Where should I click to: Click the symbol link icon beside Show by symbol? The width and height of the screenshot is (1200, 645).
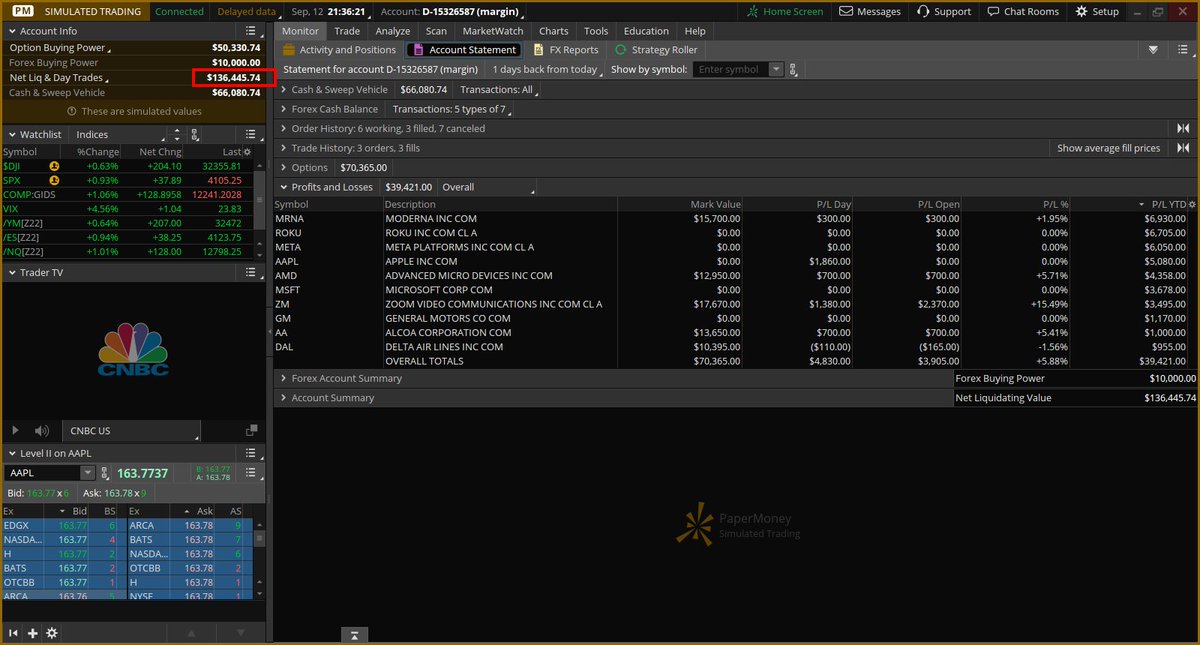tap(793, 70)
